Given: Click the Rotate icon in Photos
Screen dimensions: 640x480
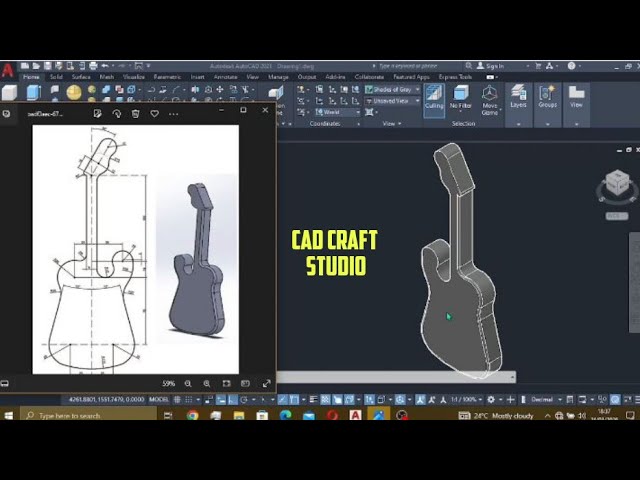Looking at the screenshot, I should 117,113.
